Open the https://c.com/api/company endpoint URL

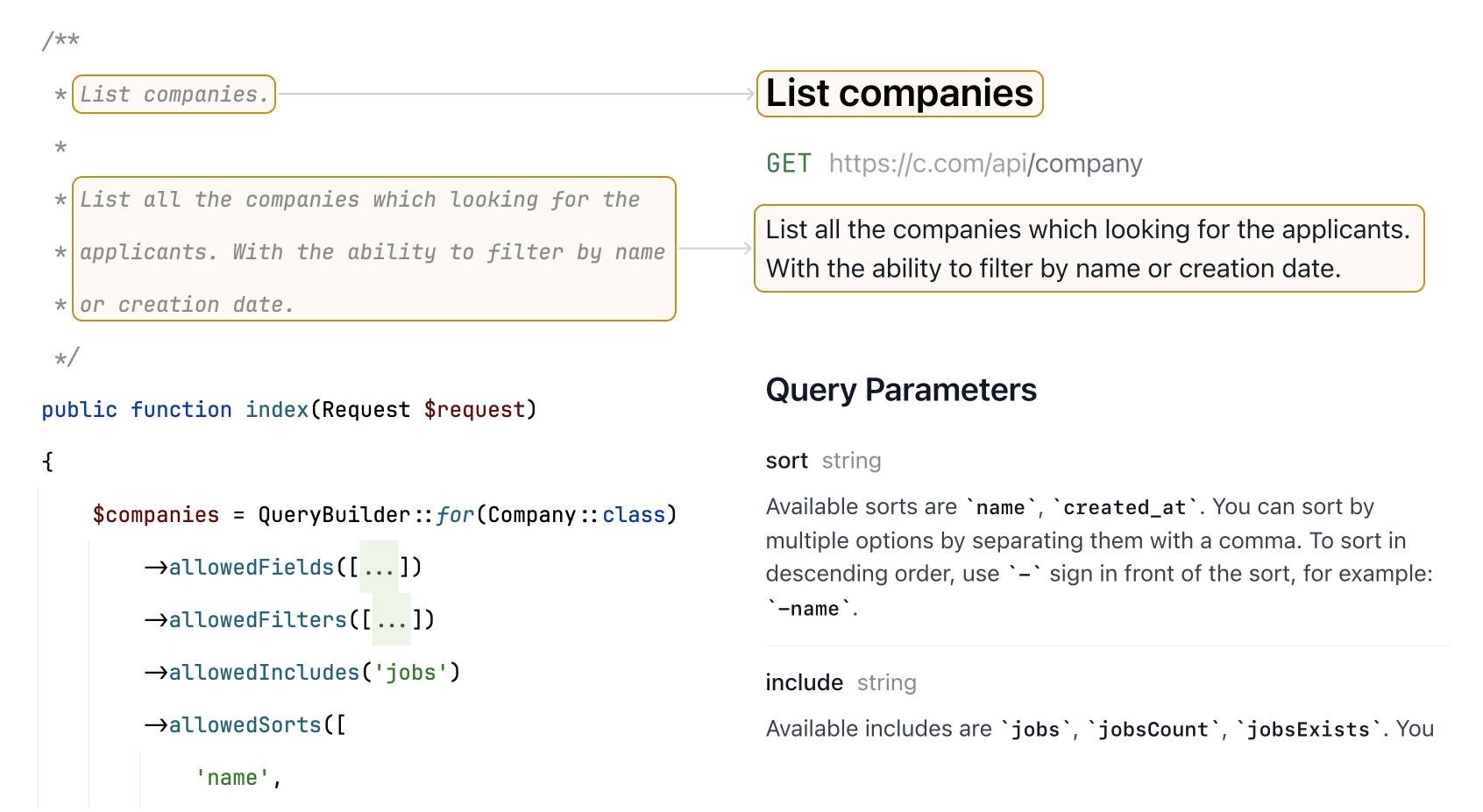tap(985, 164)
